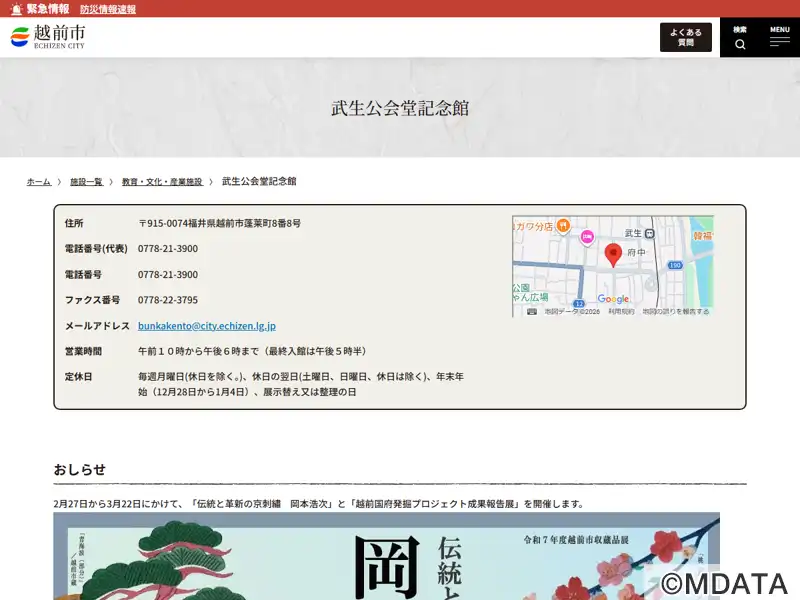Click the exhibition poster image
Screen dimensions: 800x600
tap(386, 556)
